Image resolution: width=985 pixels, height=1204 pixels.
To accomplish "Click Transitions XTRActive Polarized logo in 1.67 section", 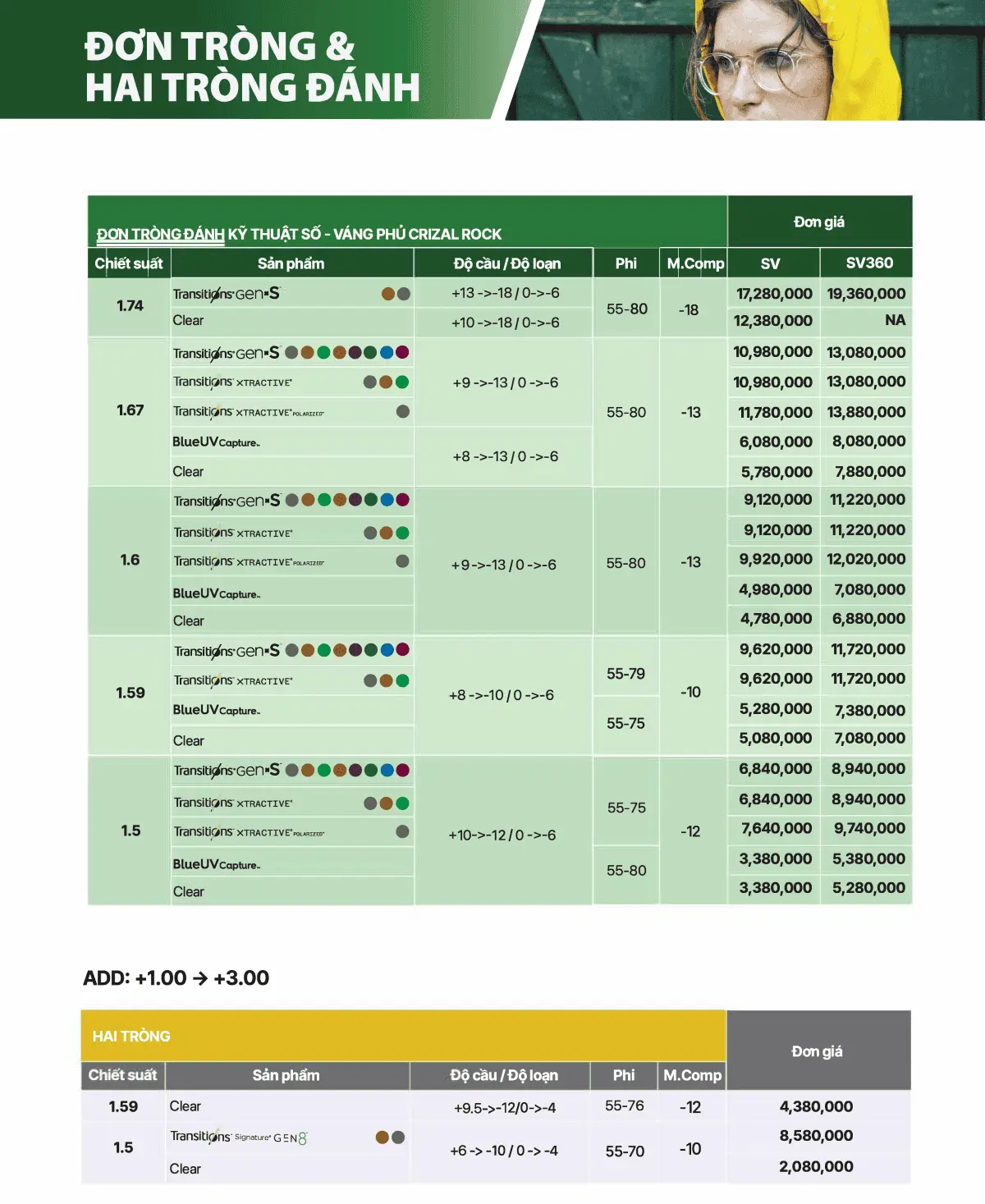I will pos(249,412).
